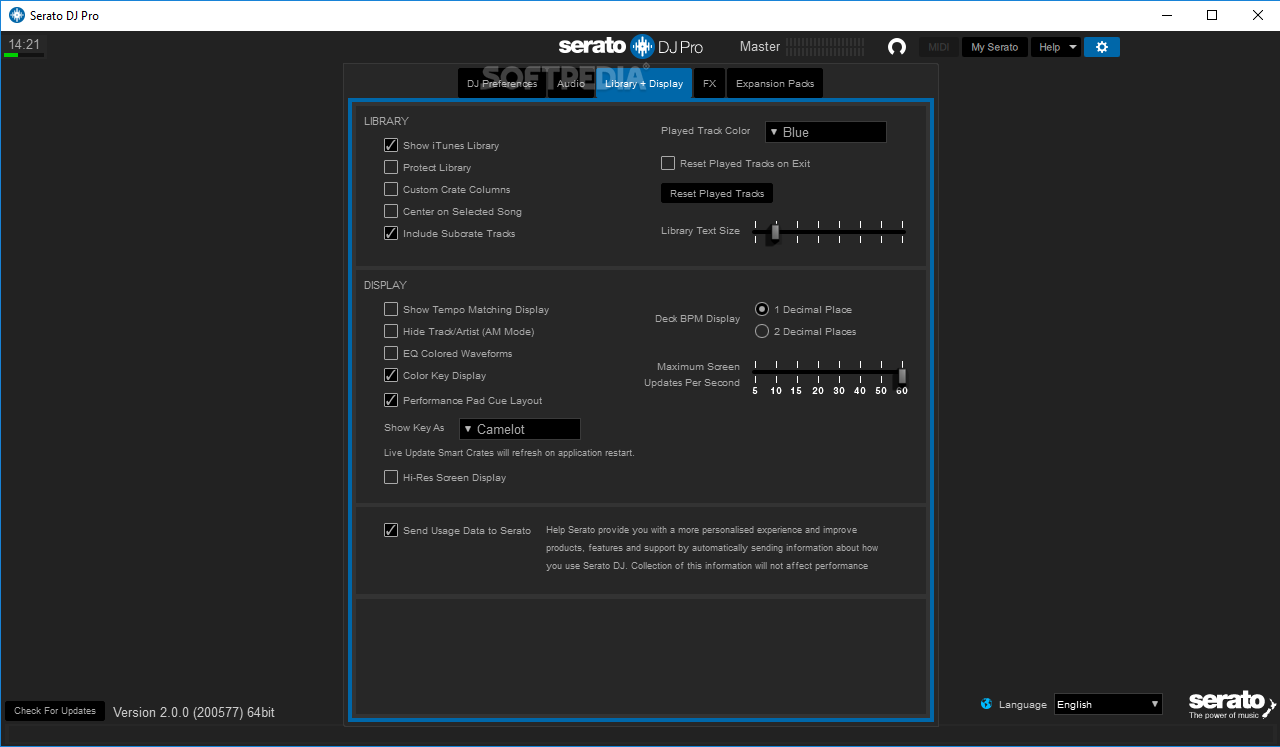Image resolution: width=1280 pixels, height=747 pixels.
Task: Enable EQ Colored Waveforms
Action: coord(391,354)
